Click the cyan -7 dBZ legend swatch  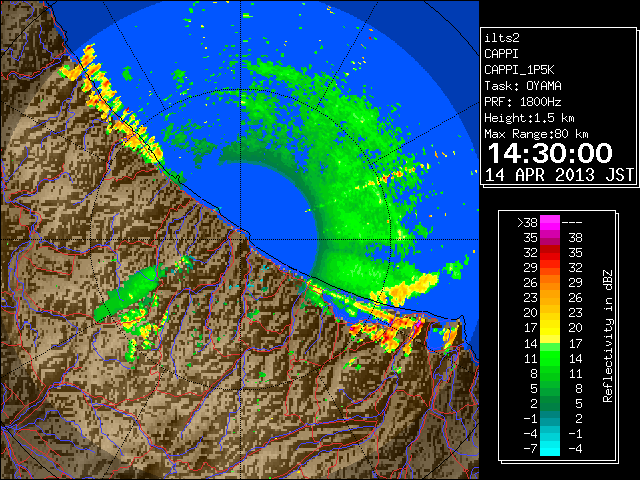[550, 448]
